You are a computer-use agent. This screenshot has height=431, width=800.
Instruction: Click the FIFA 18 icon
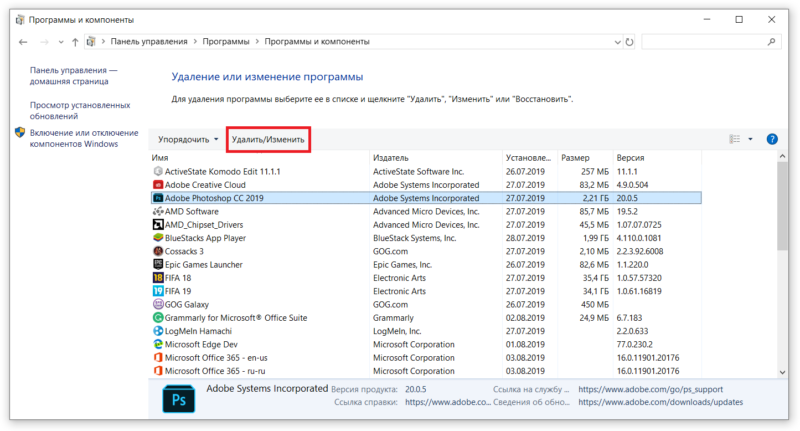(x=158, y=277)
